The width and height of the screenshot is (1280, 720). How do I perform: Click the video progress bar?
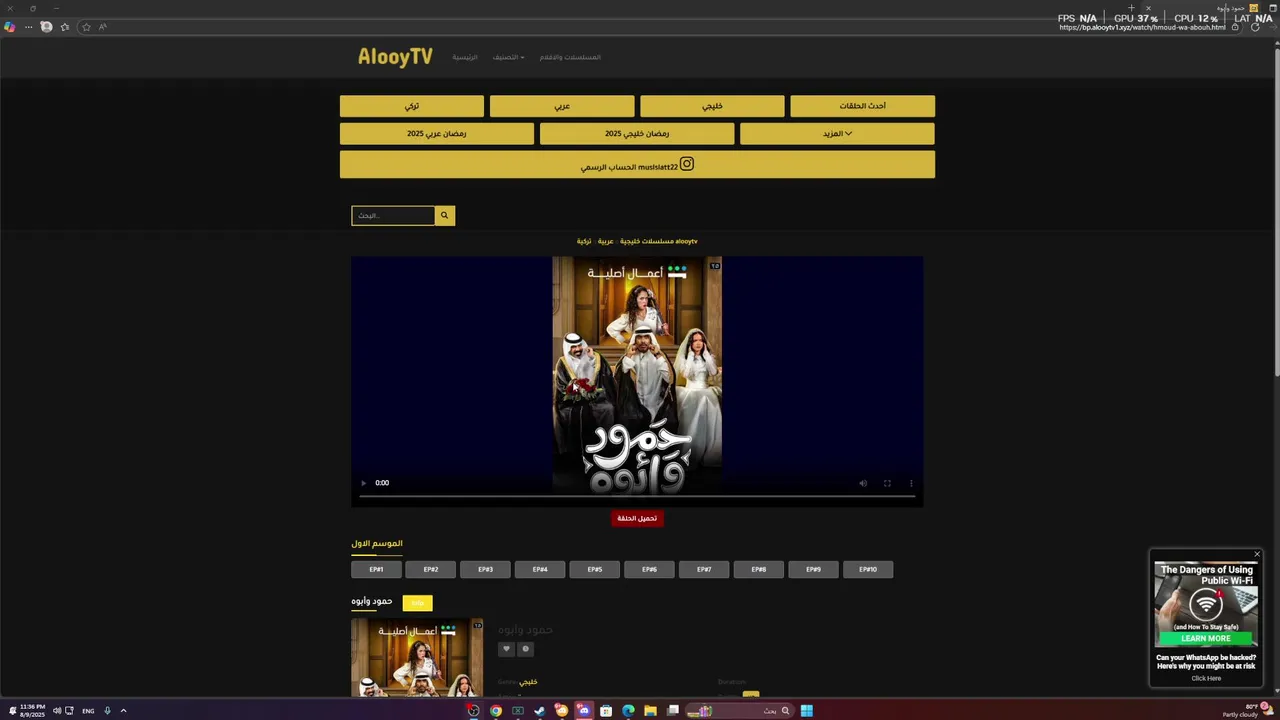(x=637, y=495)
